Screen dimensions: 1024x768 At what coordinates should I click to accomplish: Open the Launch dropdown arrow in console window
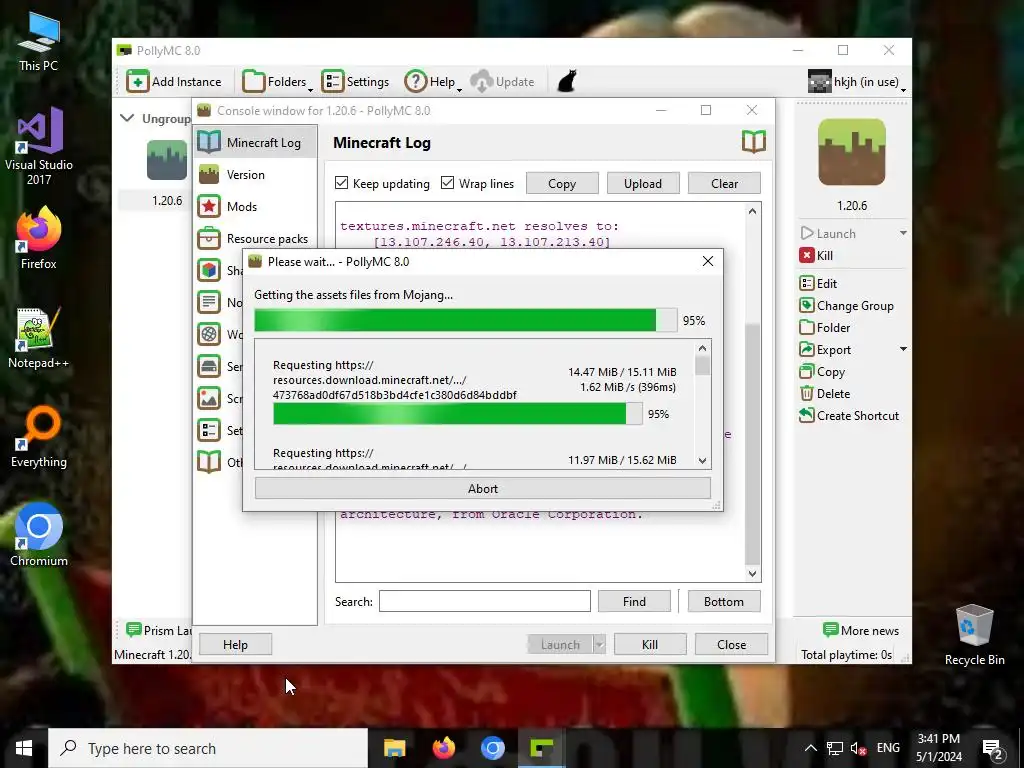coord(599,645)
